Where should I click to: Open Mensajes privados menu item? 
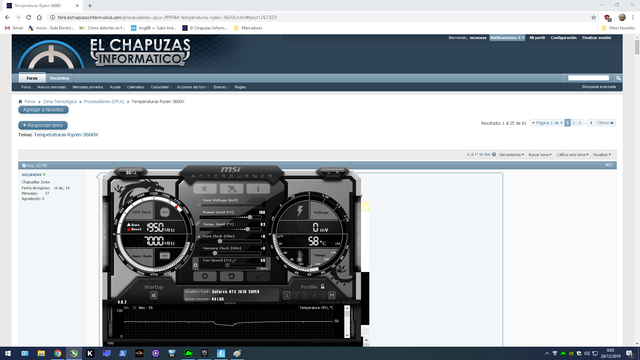point(88,87)
